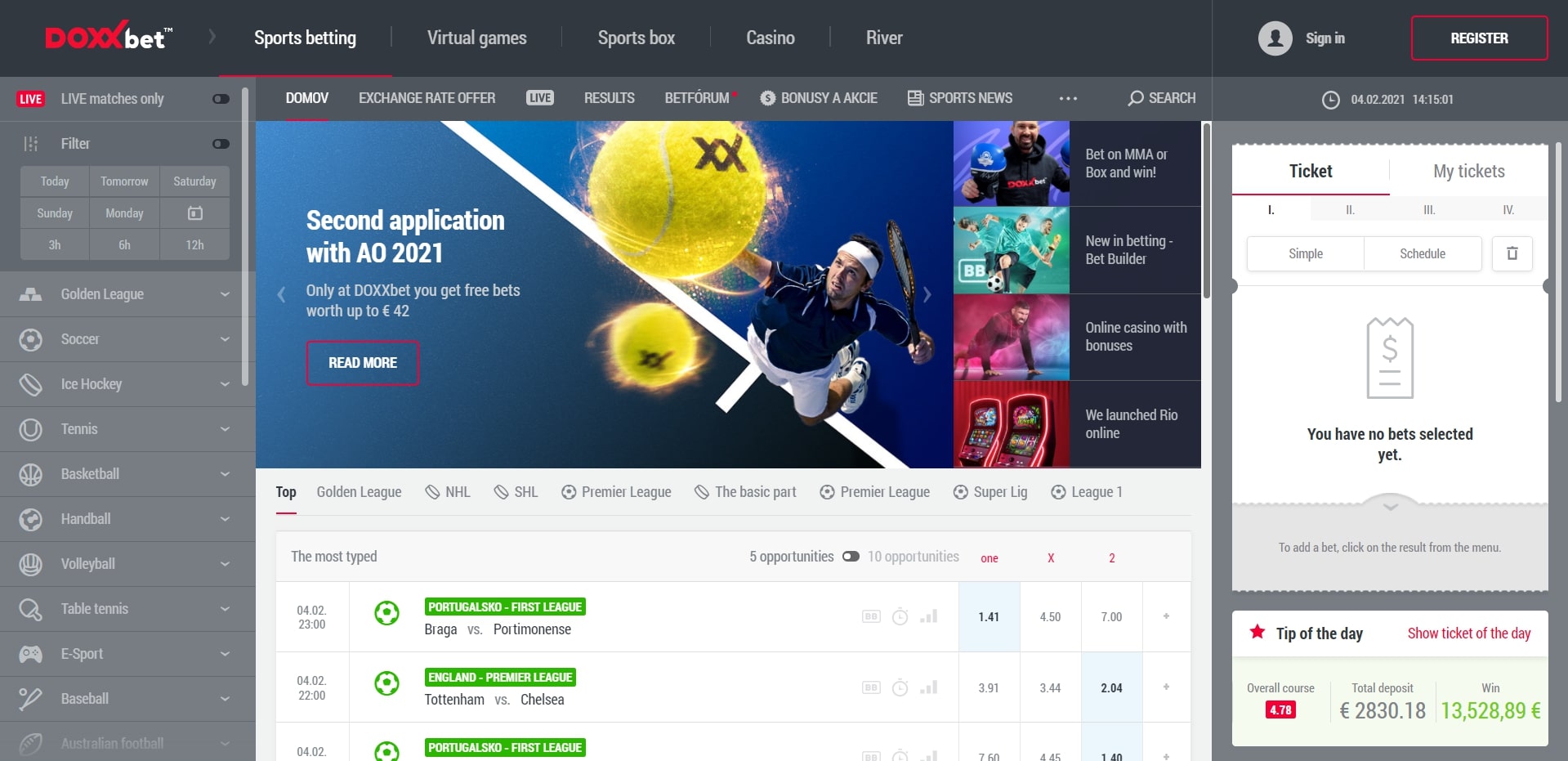Expand the ticket panel bottom chevron
The height and width of the screenshot is (761, 1568).
click(x=1390, y=506)
